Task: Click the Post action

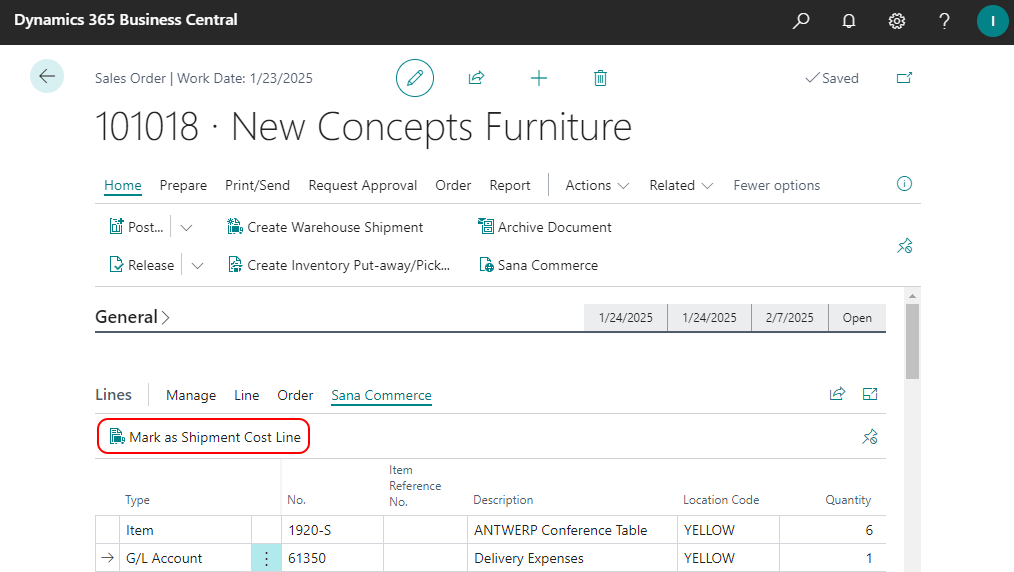Action: pyautogui.click(x=136, y=227)
